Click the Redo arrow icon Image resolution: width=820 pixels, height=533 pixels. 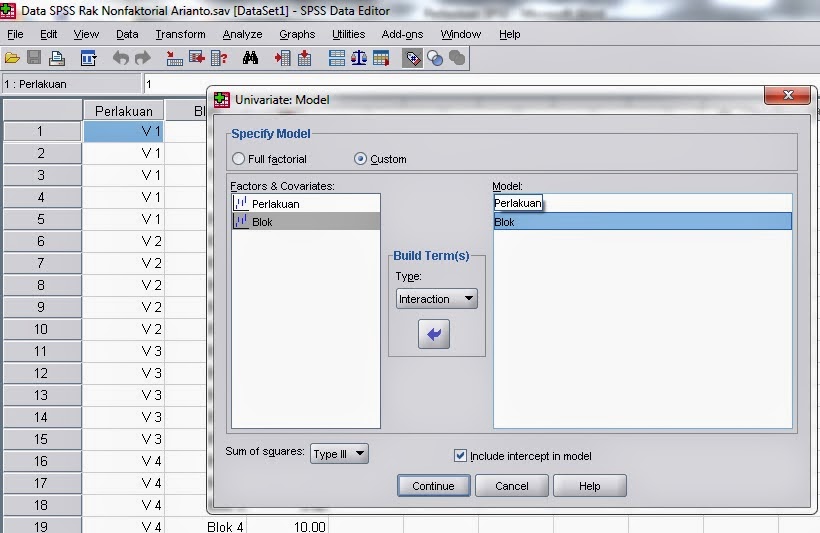[x=143, y=58]
